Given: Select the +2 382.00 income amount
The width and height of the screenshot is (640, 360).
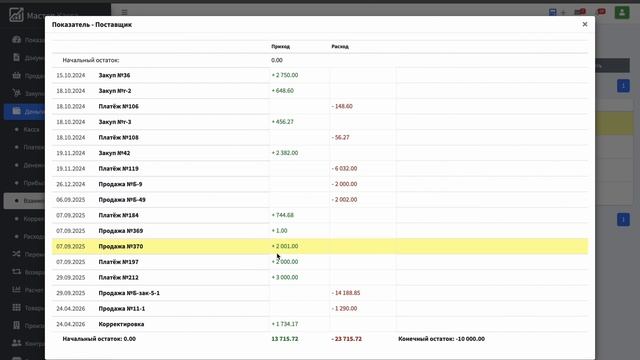Looking at the screenshot, I should 285,153.
